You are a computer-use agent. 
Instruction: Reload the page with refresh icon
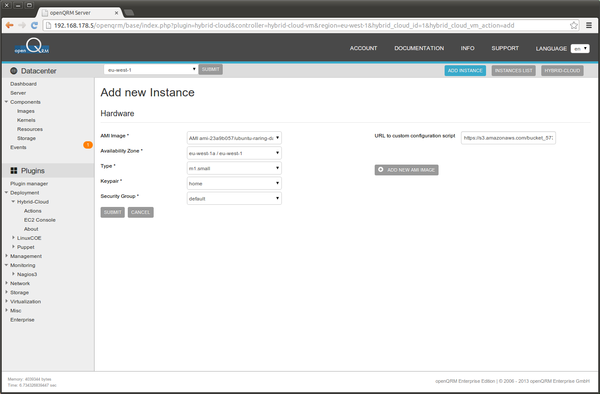click(x=34, y=25)
